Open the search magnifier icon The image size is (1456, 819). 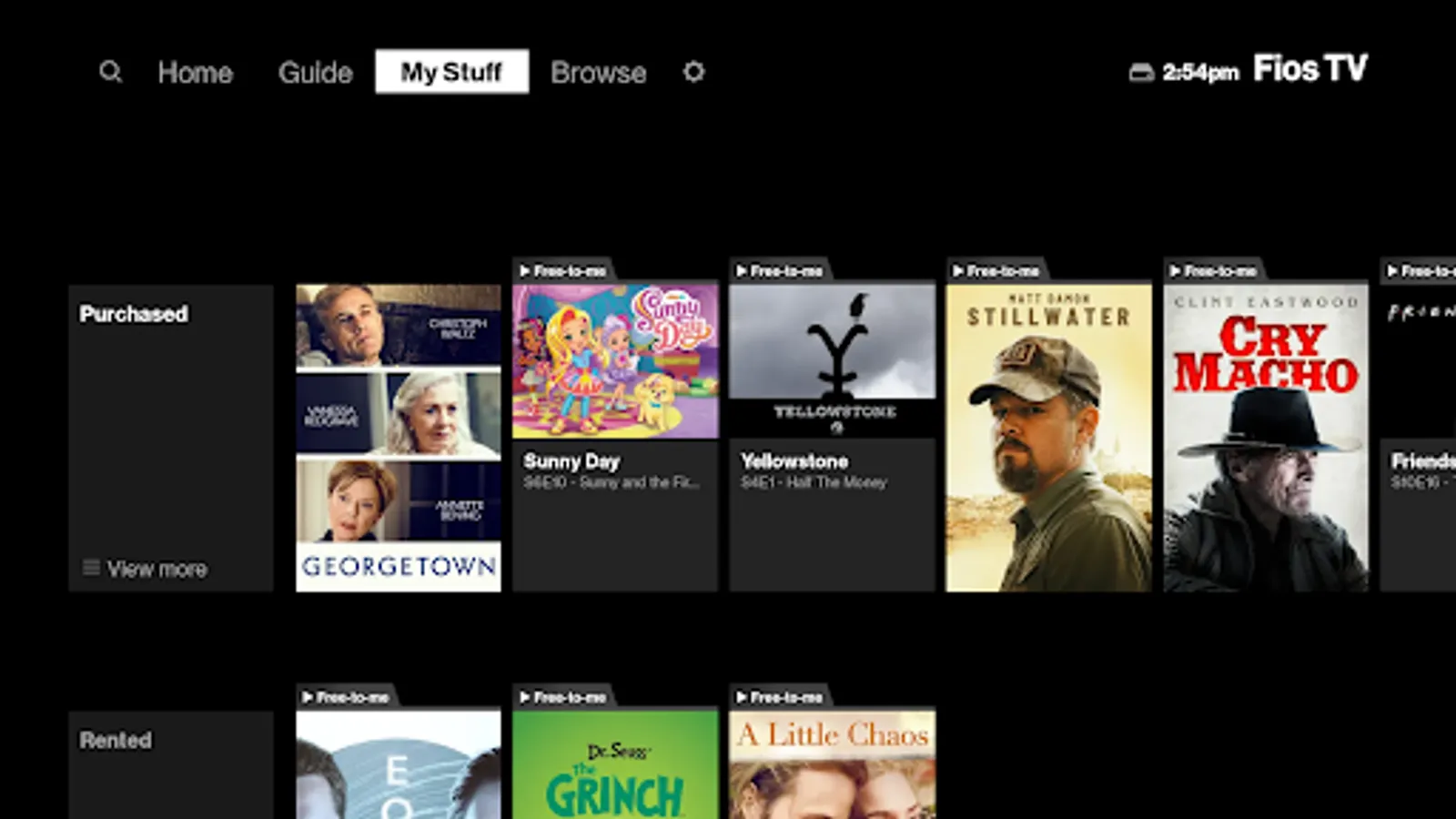point(110,71)
